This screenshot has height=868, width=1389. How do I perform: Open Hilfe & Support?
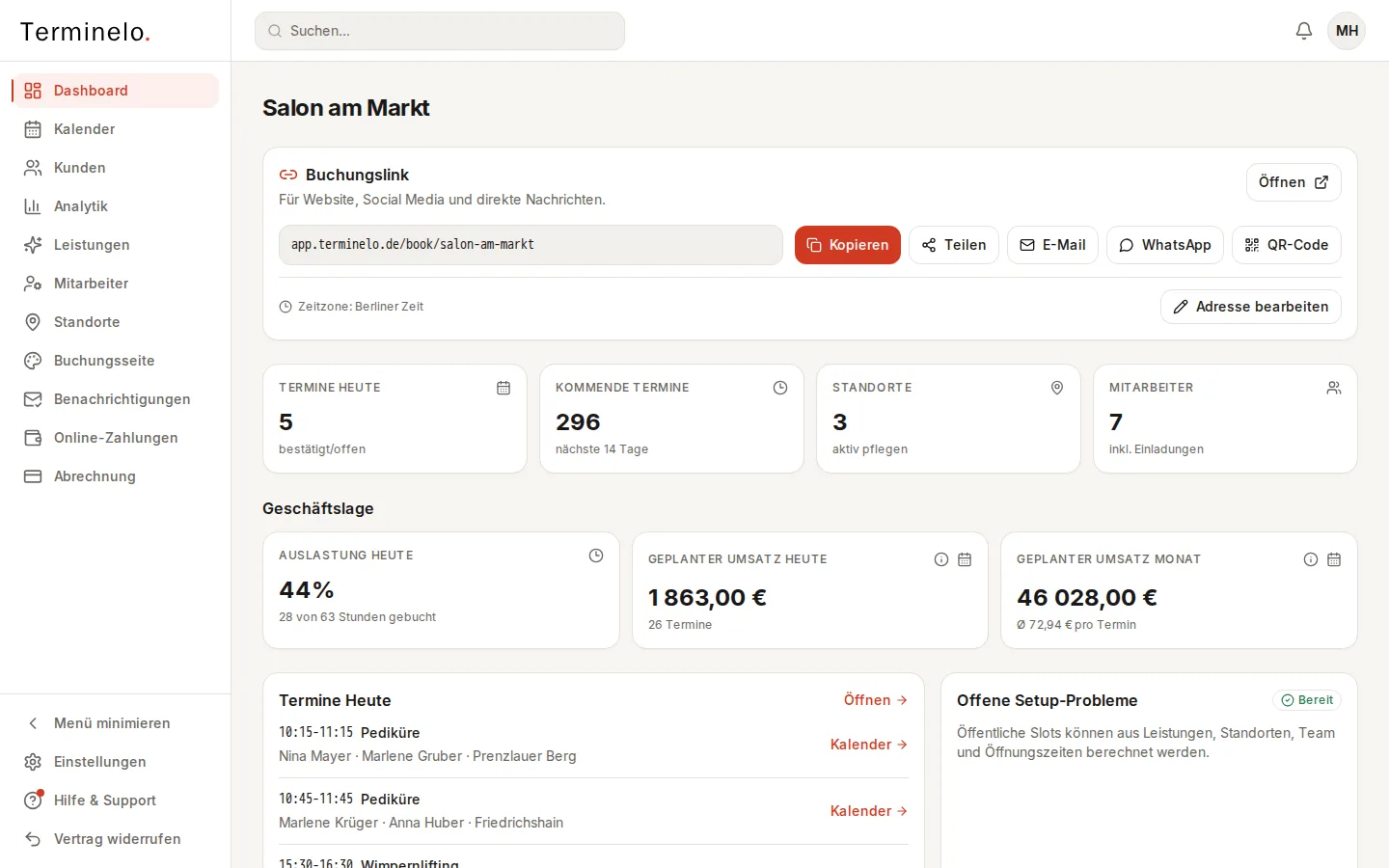(116, 800)
